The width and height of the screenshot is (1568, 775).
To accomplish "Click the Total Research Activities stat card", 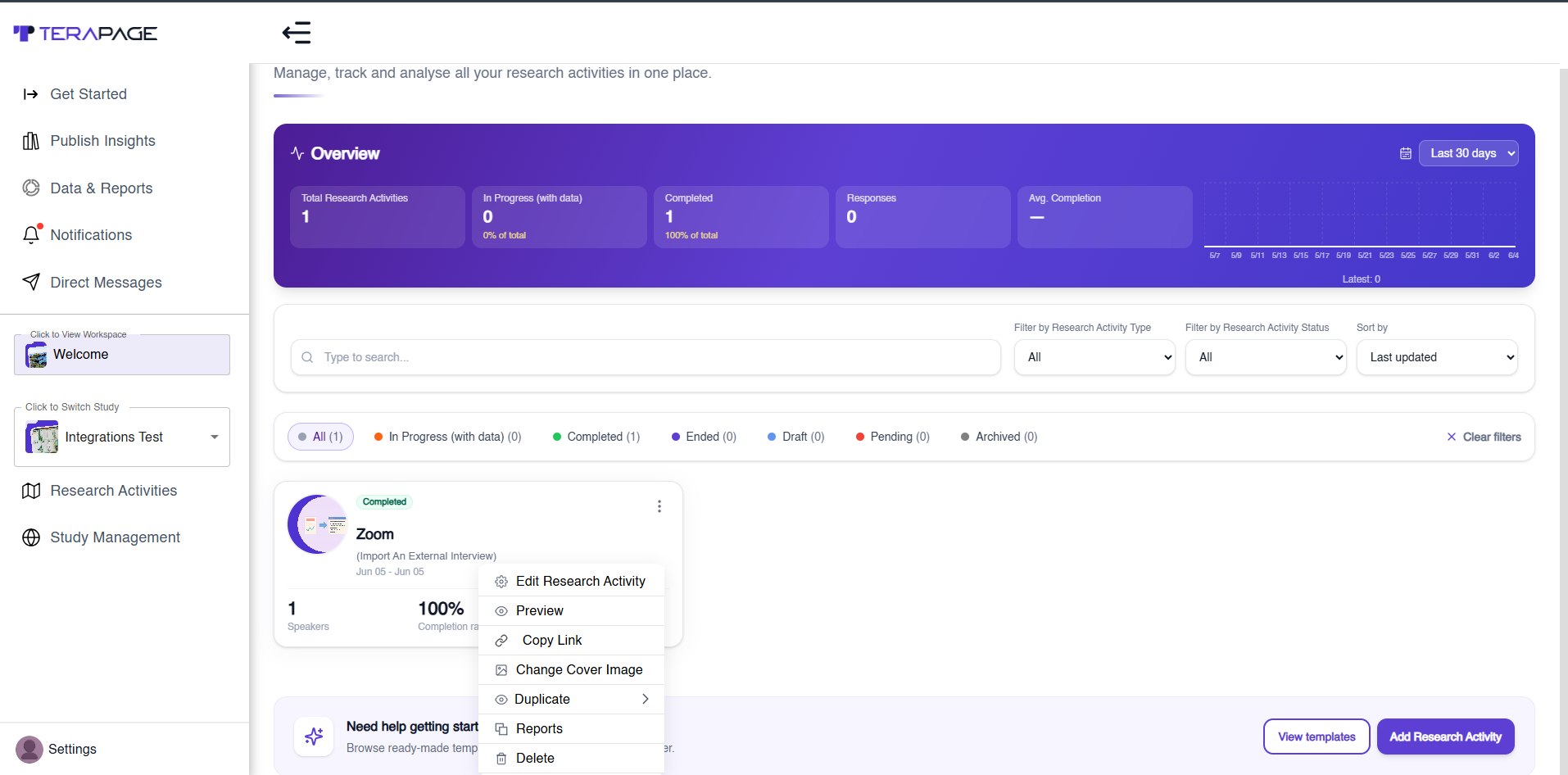I will point(378,217).
